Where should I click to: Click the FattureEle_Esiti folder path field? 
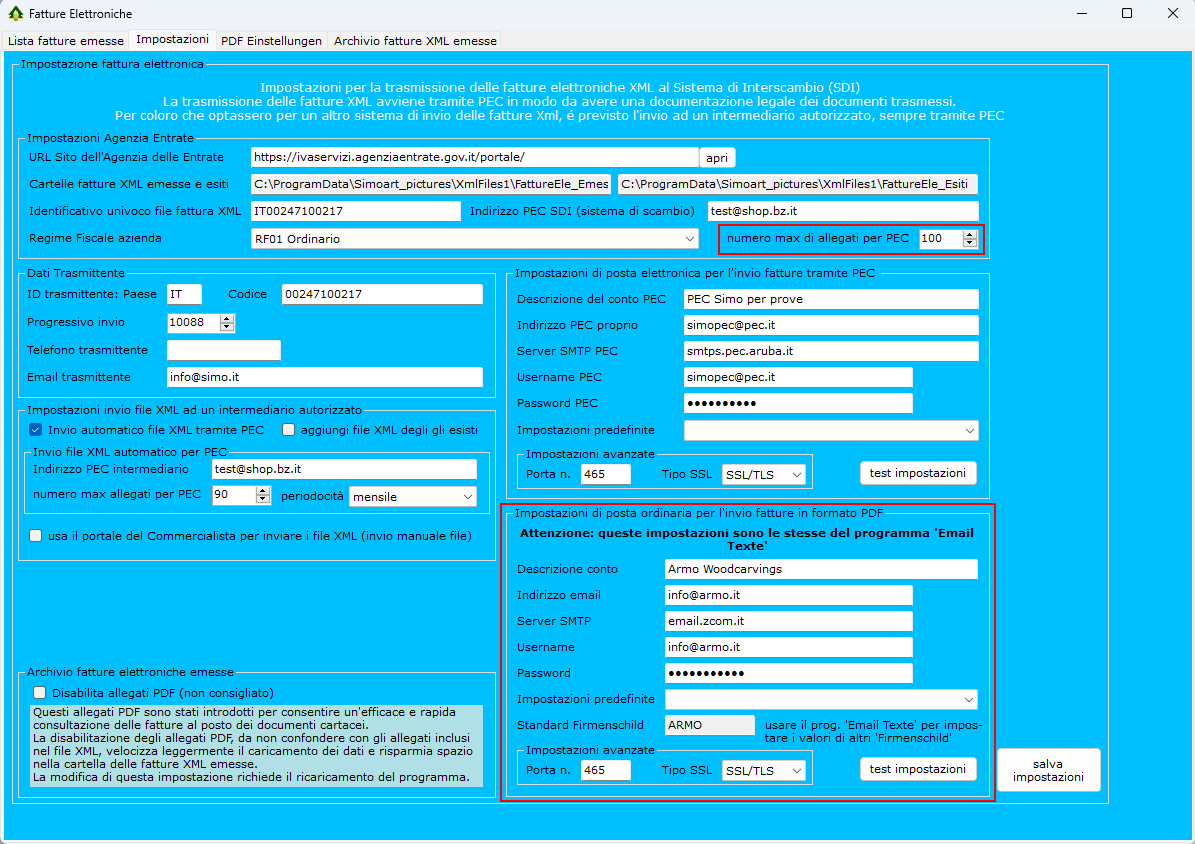pyautogui.click(x=798, y=184)
